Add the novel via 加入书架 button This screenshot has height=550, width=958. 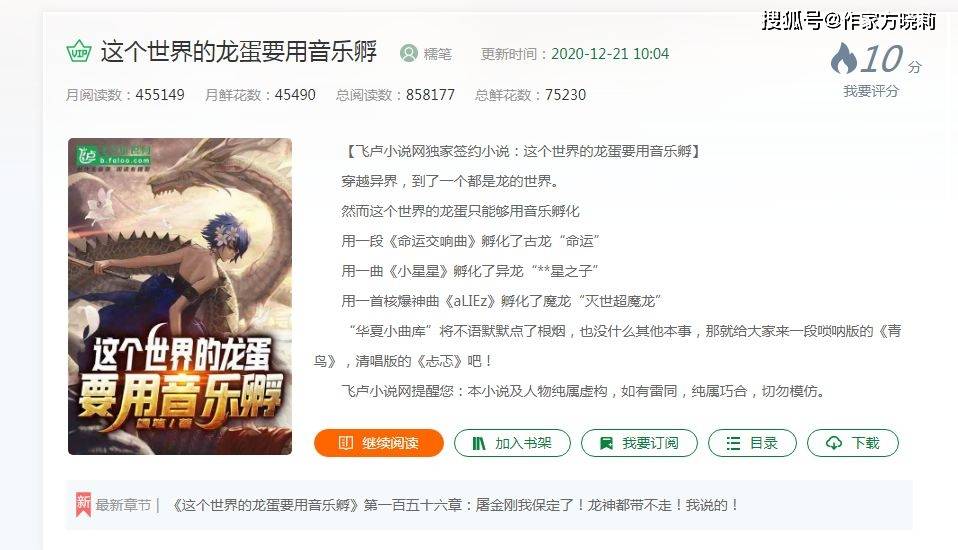click(512, 443)
